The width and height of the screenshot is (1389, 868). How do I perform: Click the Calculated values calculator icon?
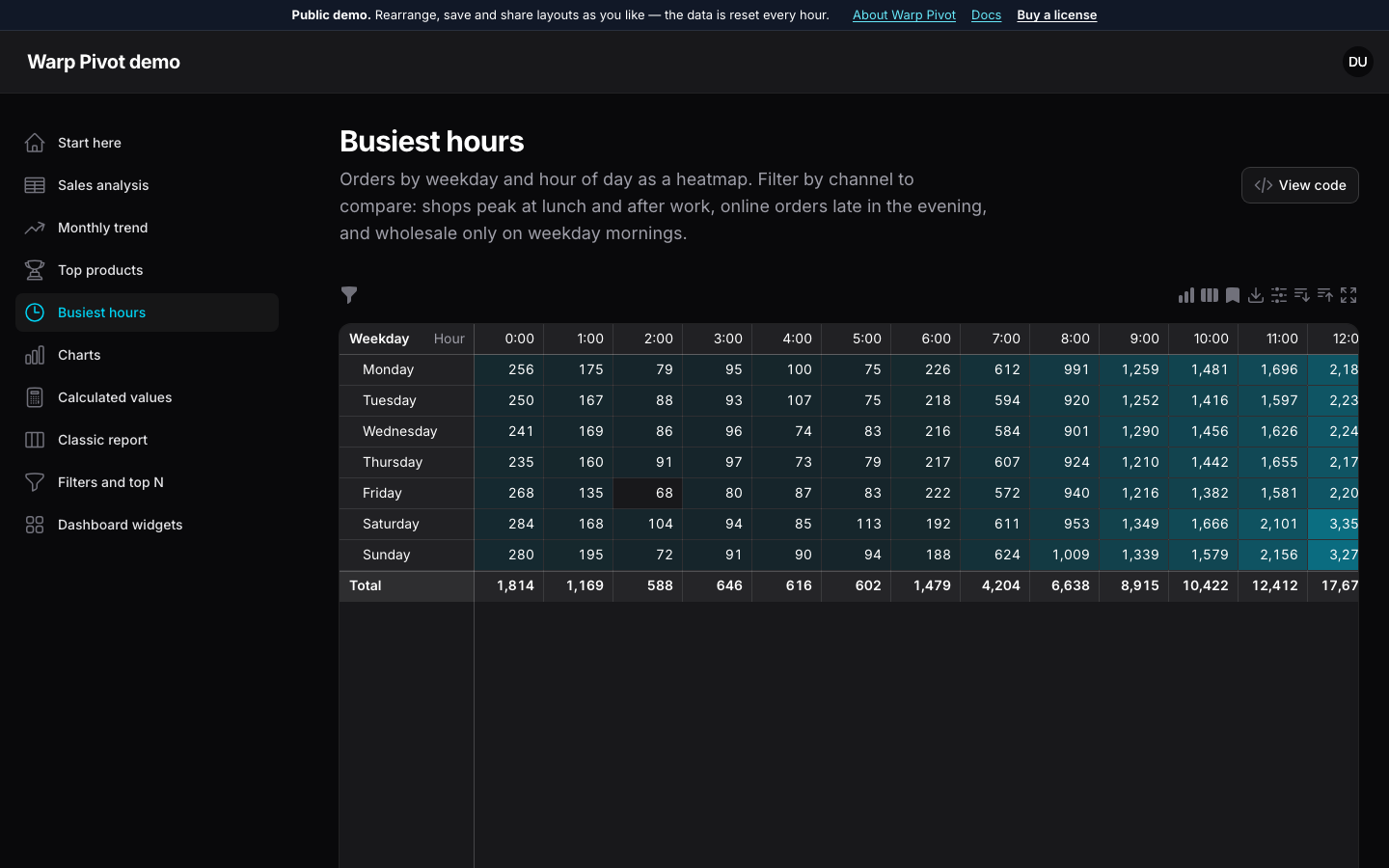tap(35, 397)
